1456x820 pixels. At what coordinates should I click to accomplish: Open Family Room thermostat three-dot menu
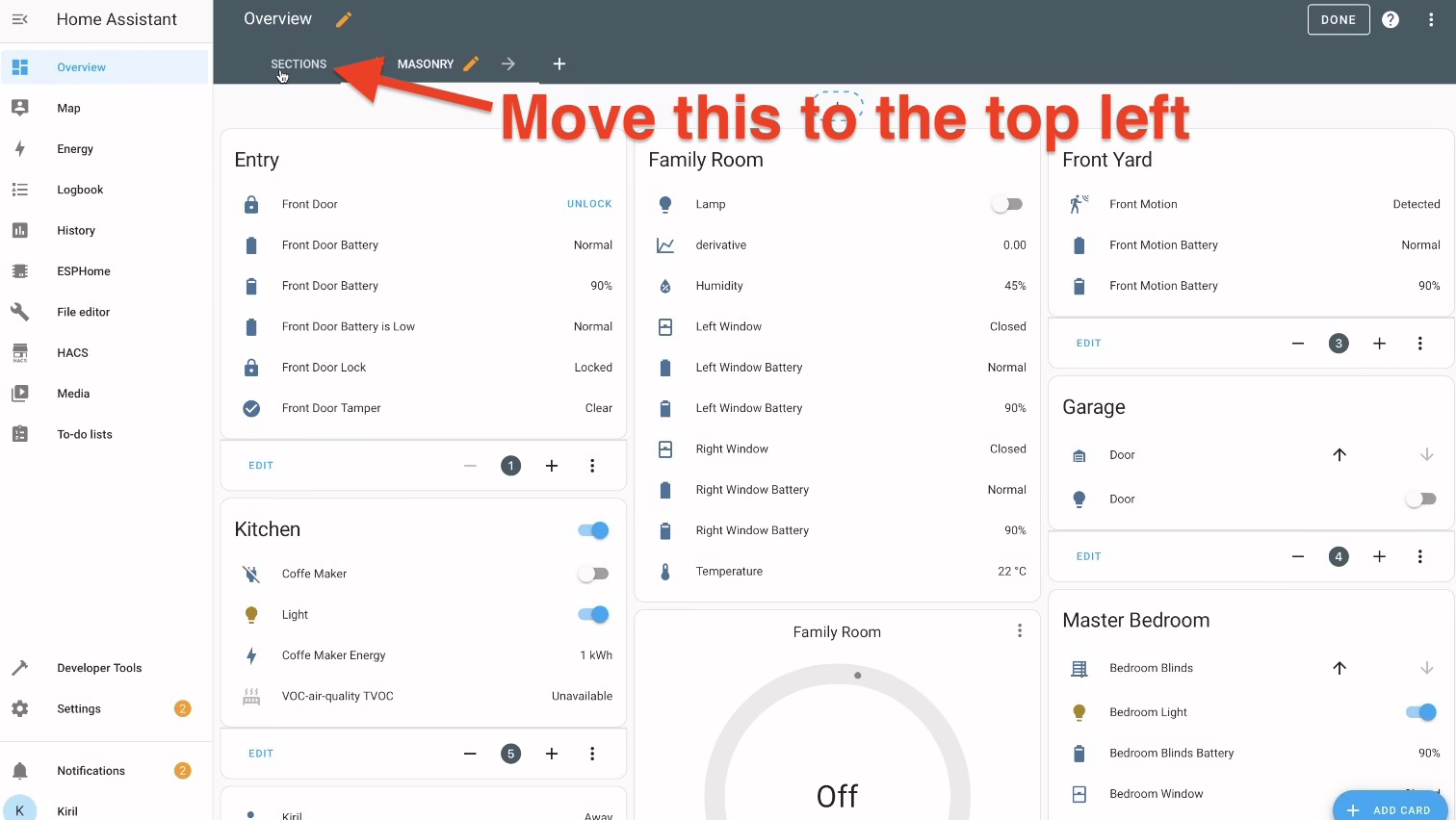(x=1019, y=630)
